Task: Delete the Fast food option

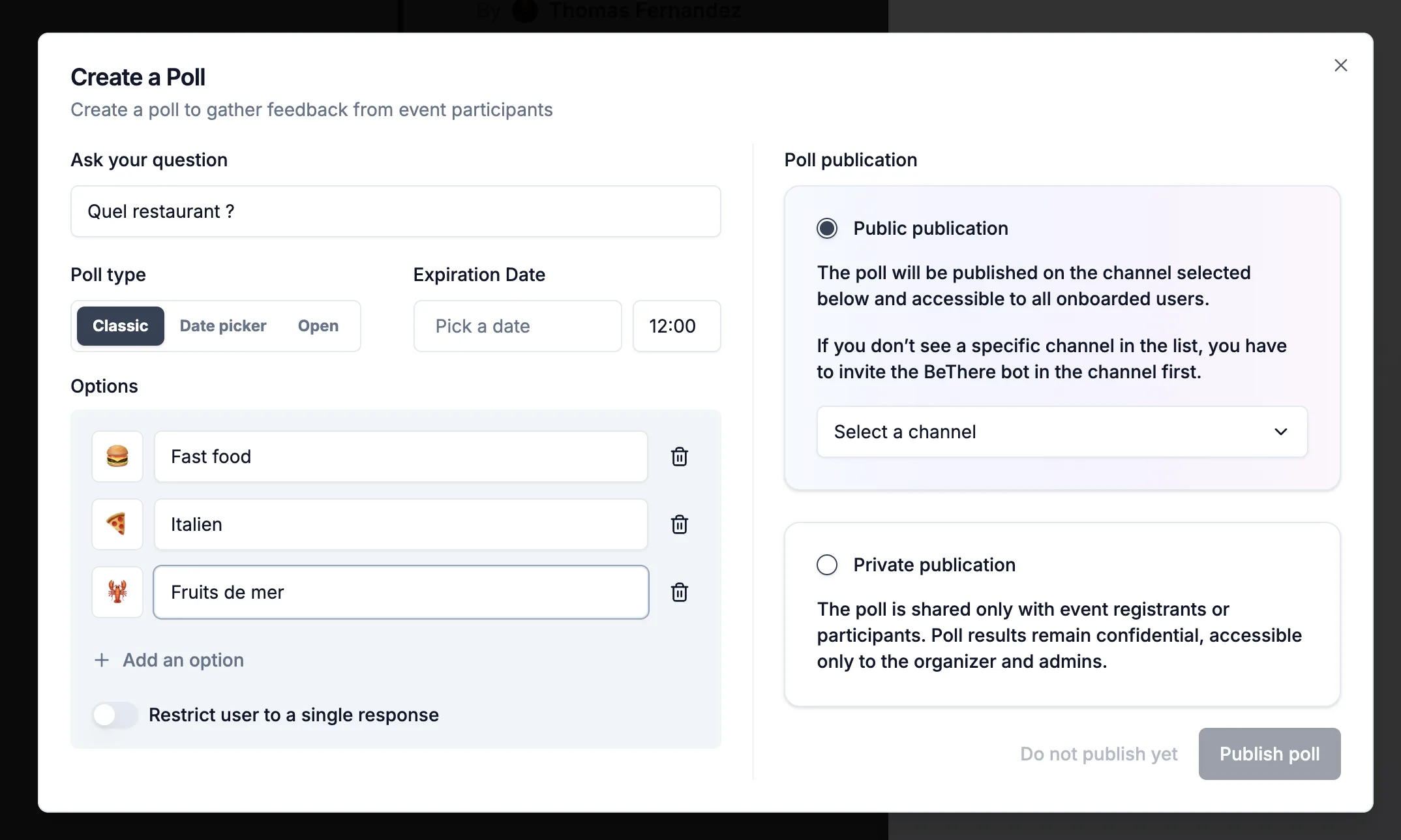Action: tap(680, 457)
